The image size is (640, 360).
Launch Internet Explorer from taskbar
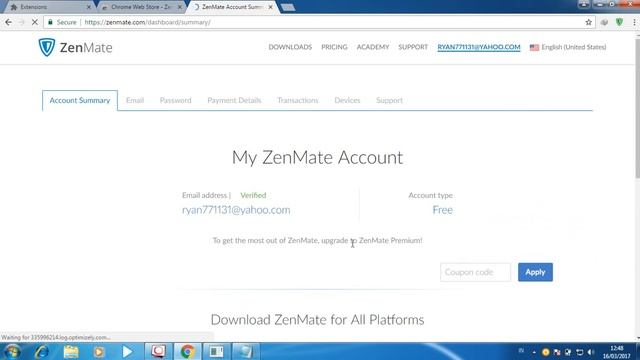(x=42, y=351)
